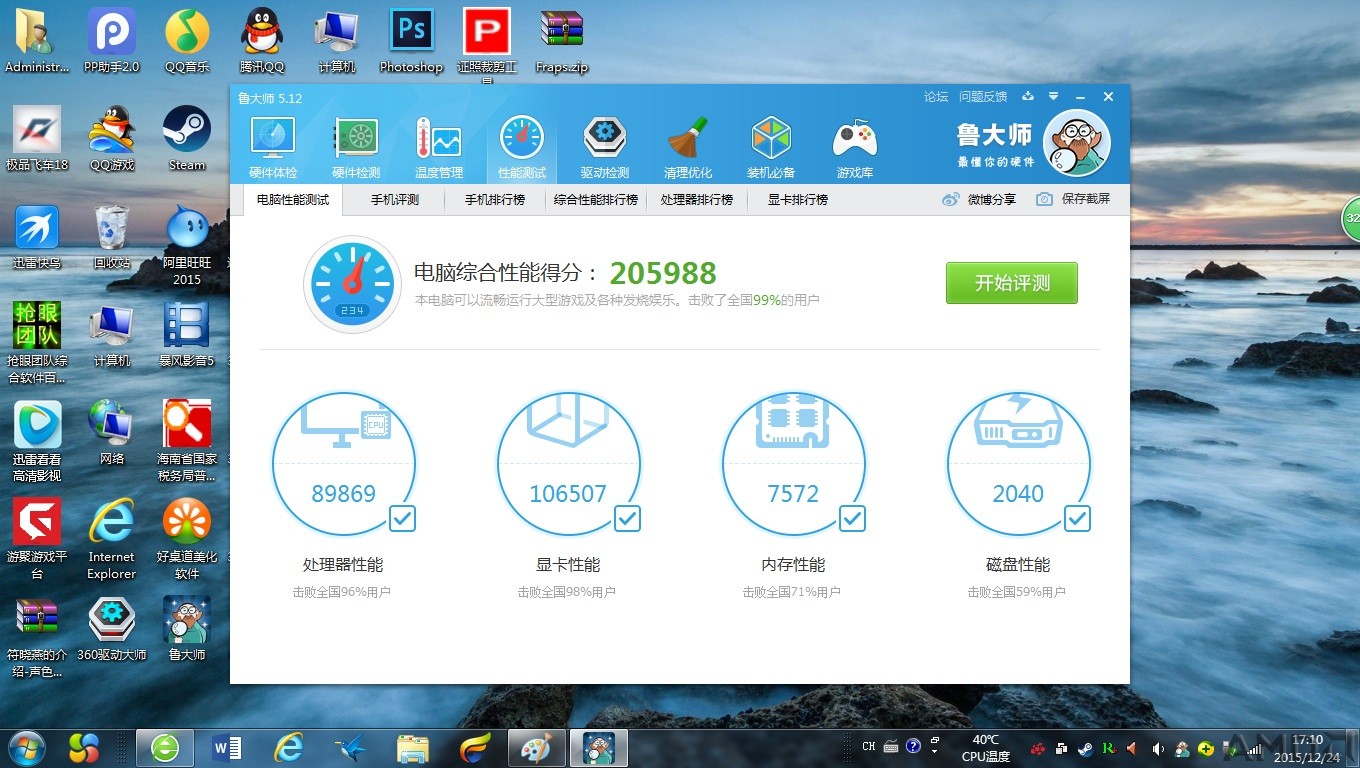Screen dimensions: 1360x768
Task: Click the download tray icon in Ludashi title bar
Action: tap(1027, 97)
